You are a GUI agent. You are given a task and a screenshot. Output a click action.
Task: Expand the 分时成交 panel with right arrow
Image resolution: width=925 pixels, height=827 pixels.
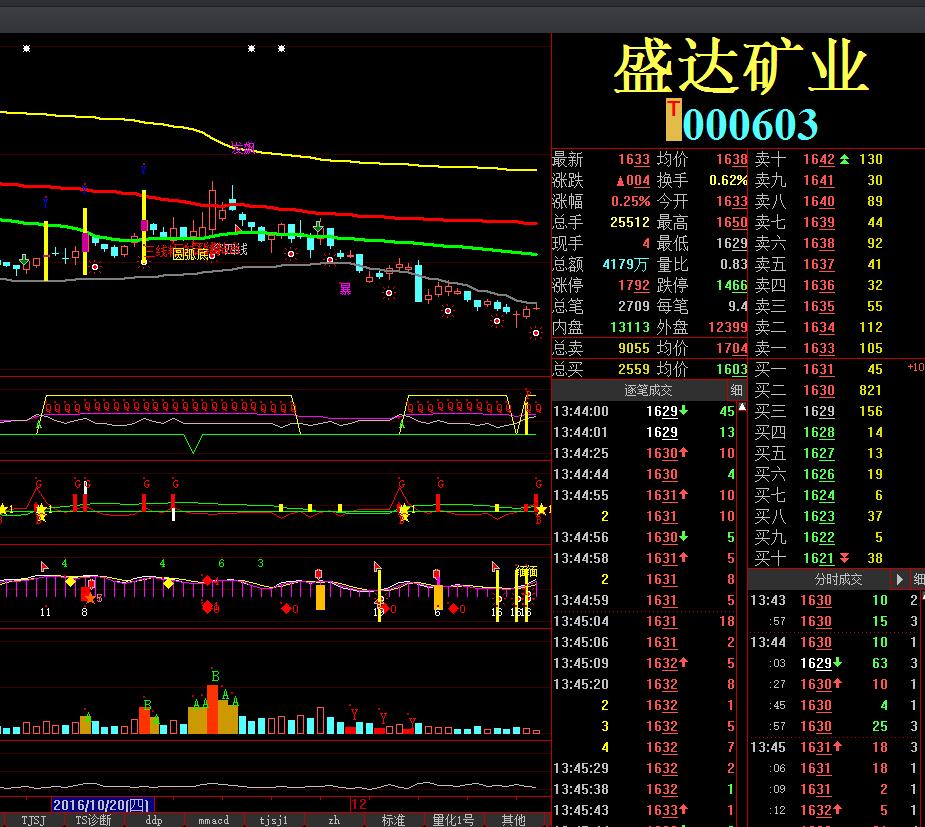coord(899,579)
